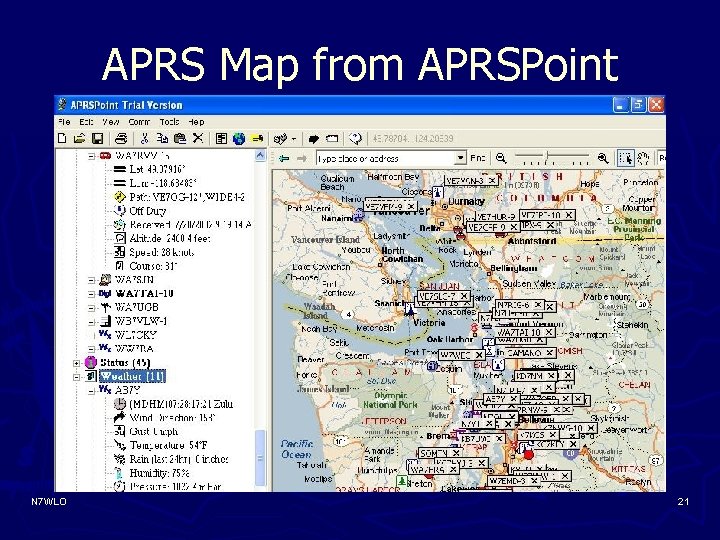Image resolution: width=720 pixels, height=540 pixels.
Task: Click the Victoria label on the map
Action: (429, 322)
